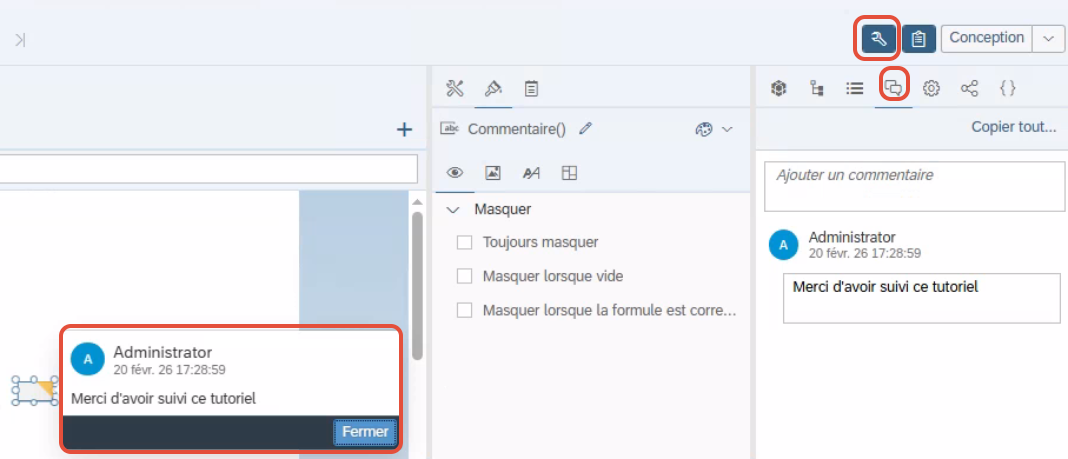Open the bulleted list icon in the right panel
Screen dimensions: 1068x459
[854, 88]
